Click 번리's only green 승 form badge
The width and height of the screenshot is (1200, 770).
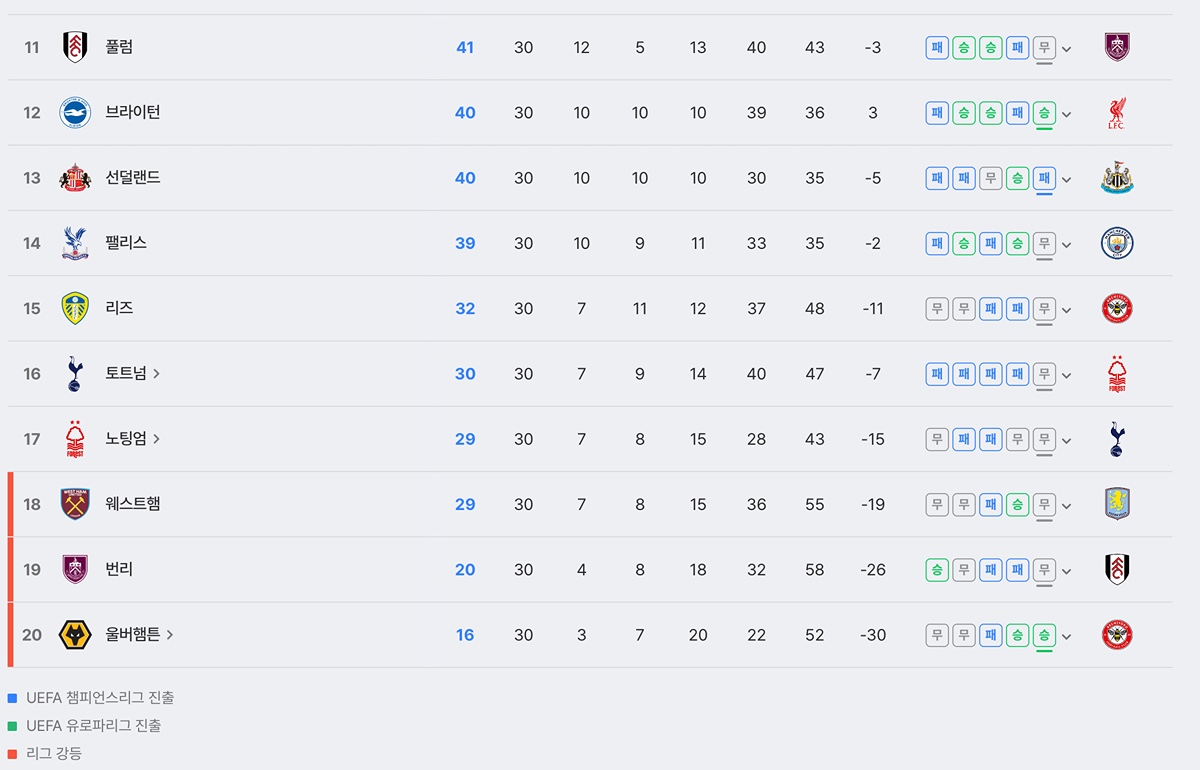coord(937,569)
